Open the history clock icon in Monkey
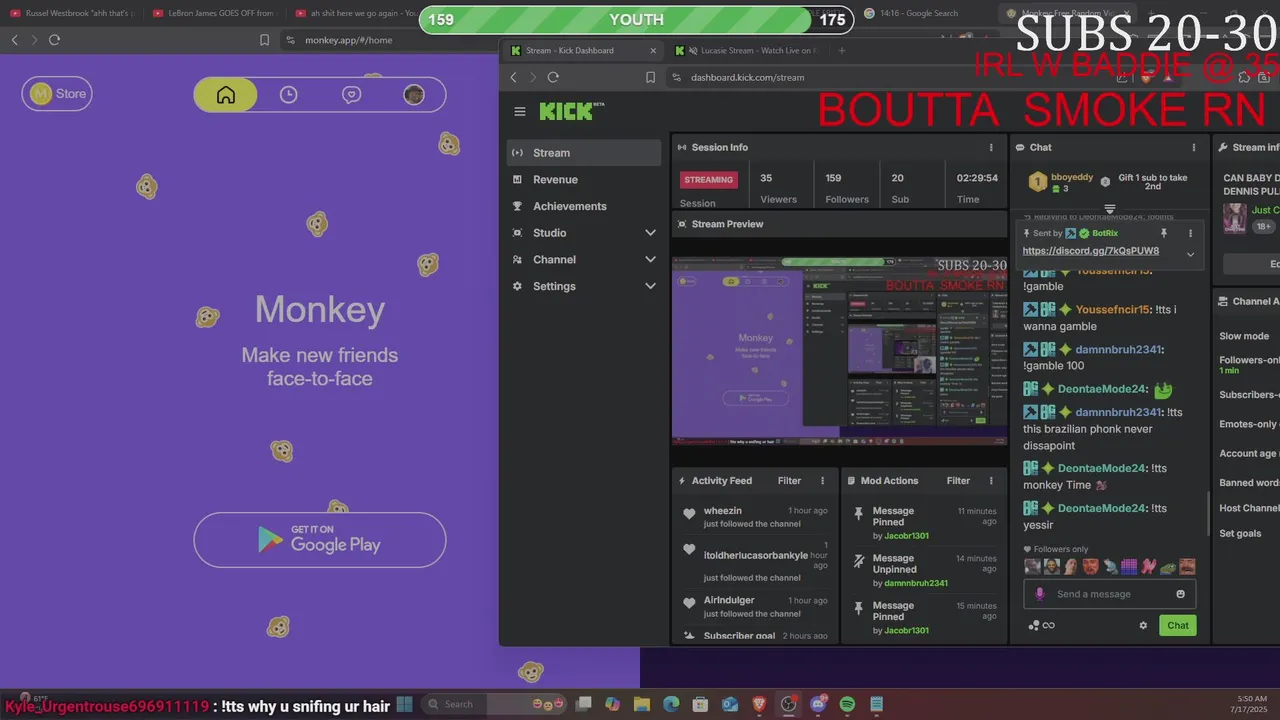This screenshot has height=720, width=1280. pos(288,95)
